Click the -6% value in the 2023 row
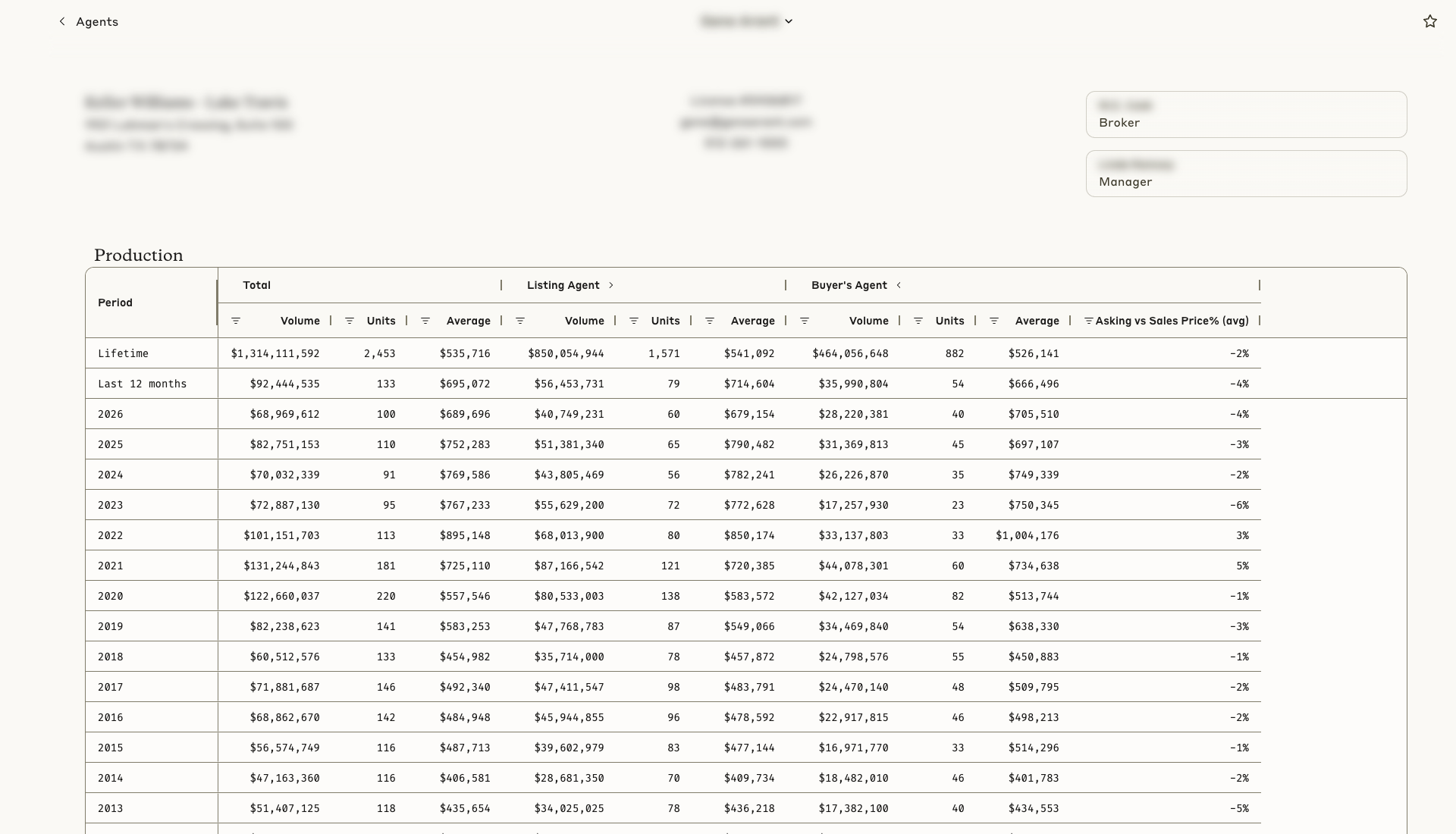The height and width of the screenshot is (834, 1456). (x=1239, y=505)
